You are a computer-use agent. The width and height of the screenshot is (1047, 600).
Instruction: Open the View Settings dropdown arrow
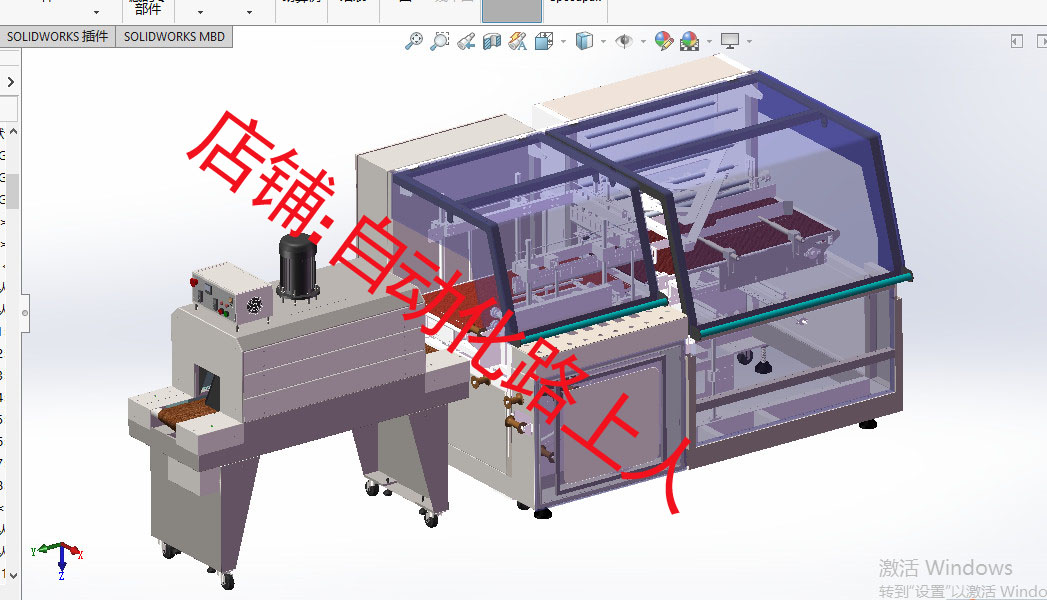click(x=749, y=42)
